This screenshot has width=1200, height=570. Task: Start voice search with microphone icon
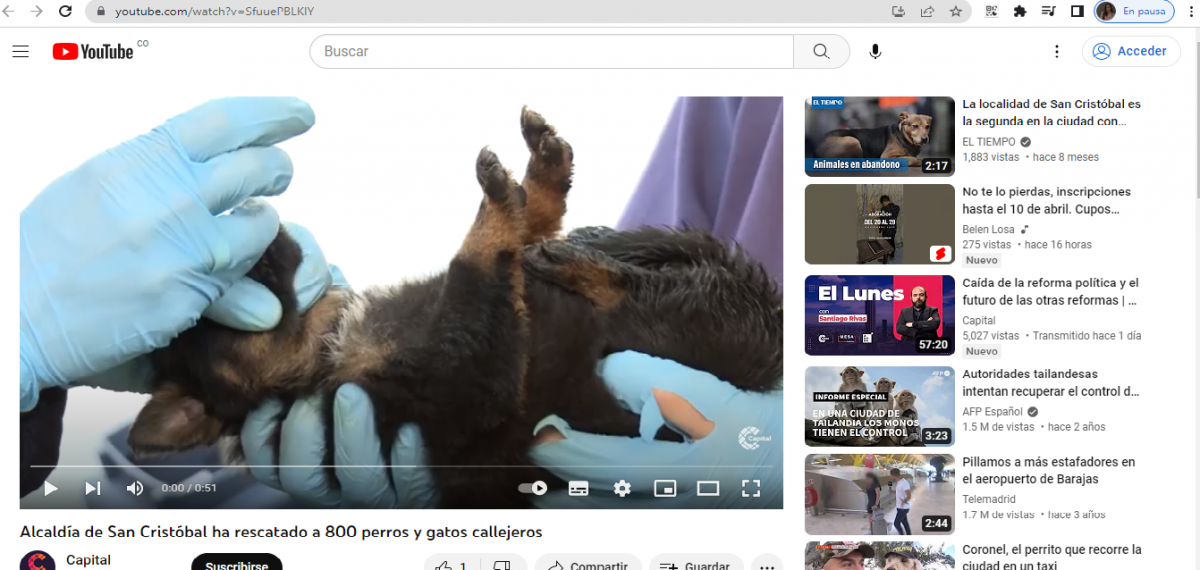click(875, 51)
